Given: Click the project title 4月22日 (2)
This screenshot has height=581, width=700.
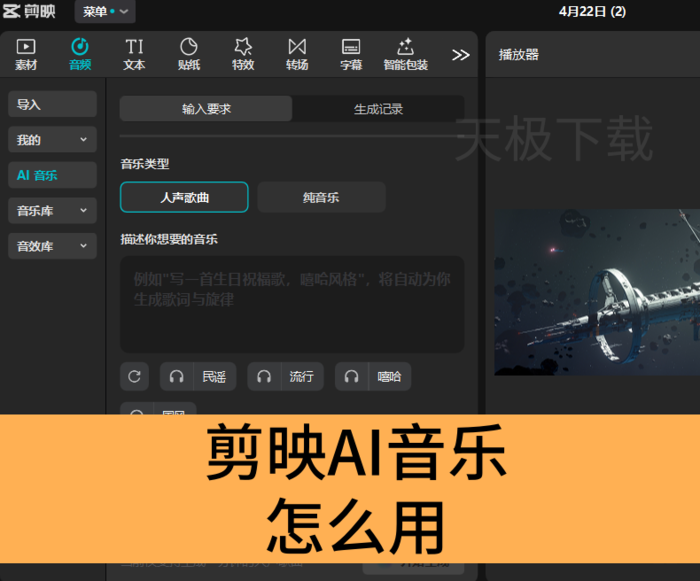Looking at the screenshot, I should point(592,11).
